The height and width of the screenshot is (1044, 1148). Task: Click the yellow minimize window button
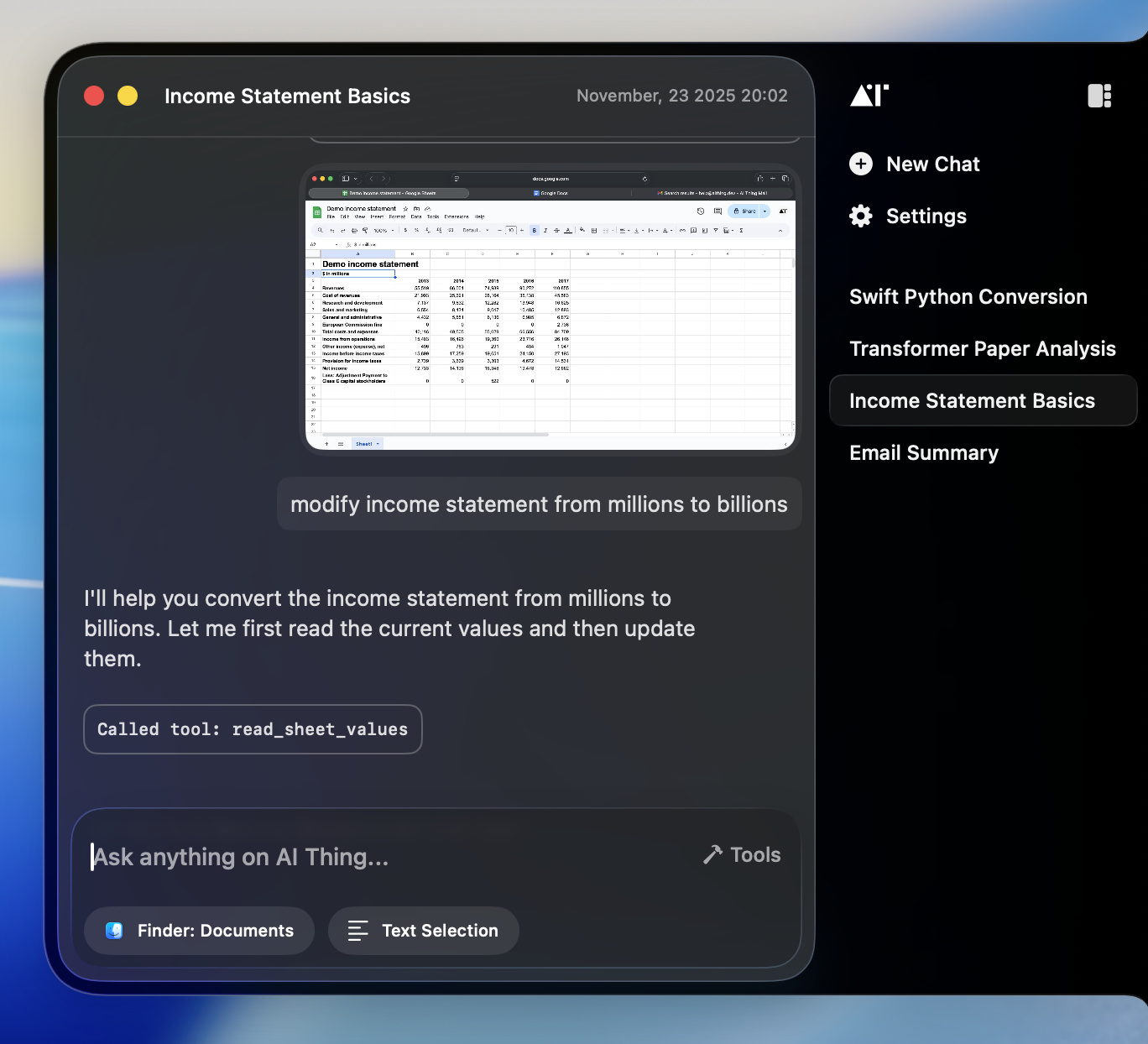[x=128, y=96]
